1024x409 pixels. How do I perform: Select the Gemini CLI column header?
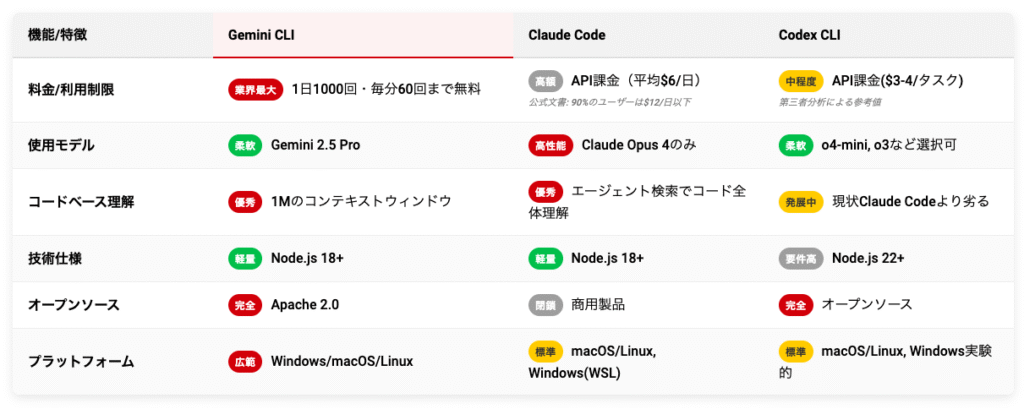[363, 35]
